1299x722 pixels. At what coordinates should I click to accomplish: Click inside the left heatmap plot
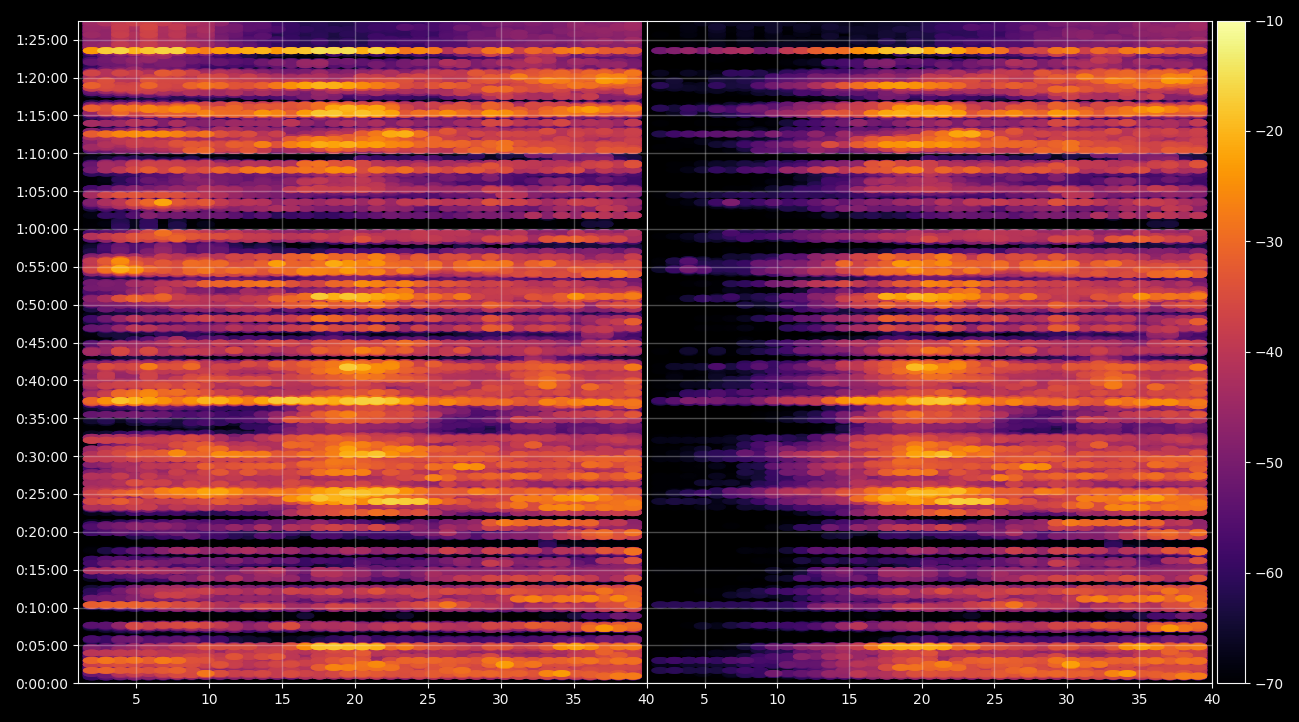(x=360, y=352)
